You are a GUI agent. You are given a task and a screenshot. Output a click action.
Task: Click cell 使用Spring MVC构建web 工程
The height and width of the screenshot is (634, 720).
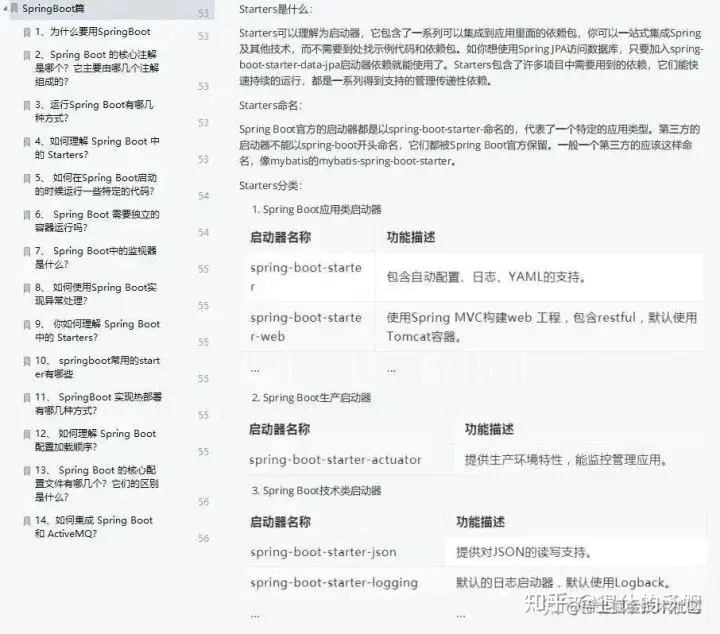pyautogui.click(x=542, y=327)
